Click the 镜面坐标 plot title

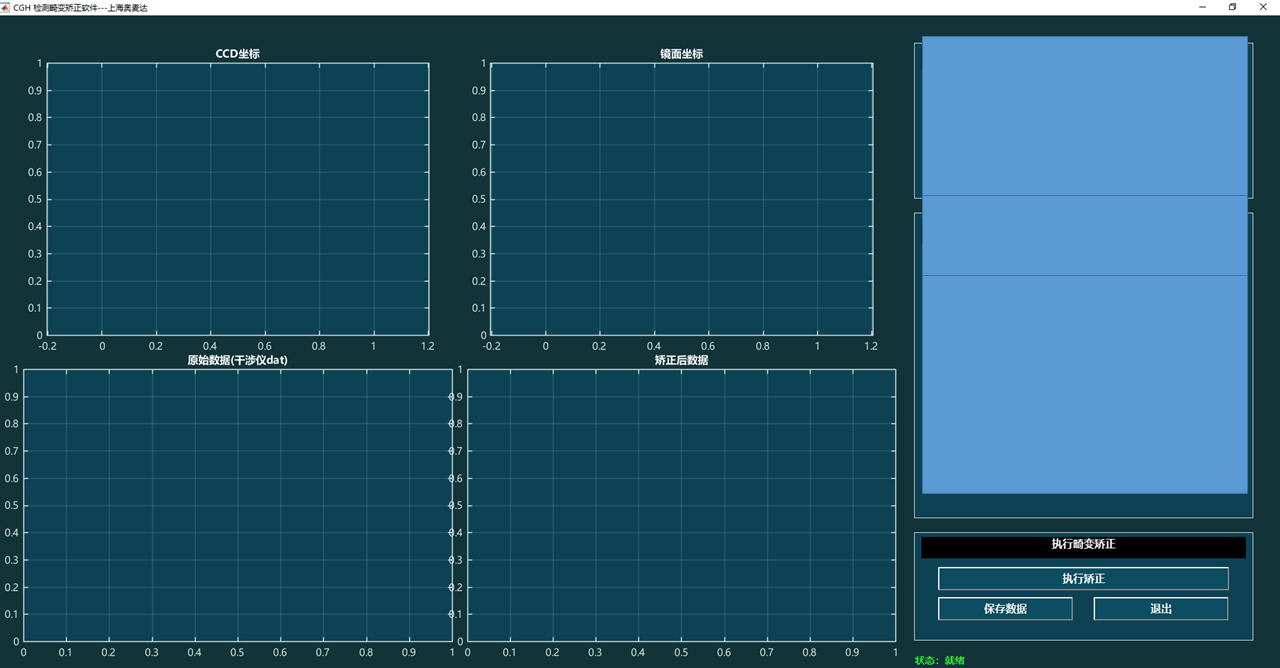681,54
